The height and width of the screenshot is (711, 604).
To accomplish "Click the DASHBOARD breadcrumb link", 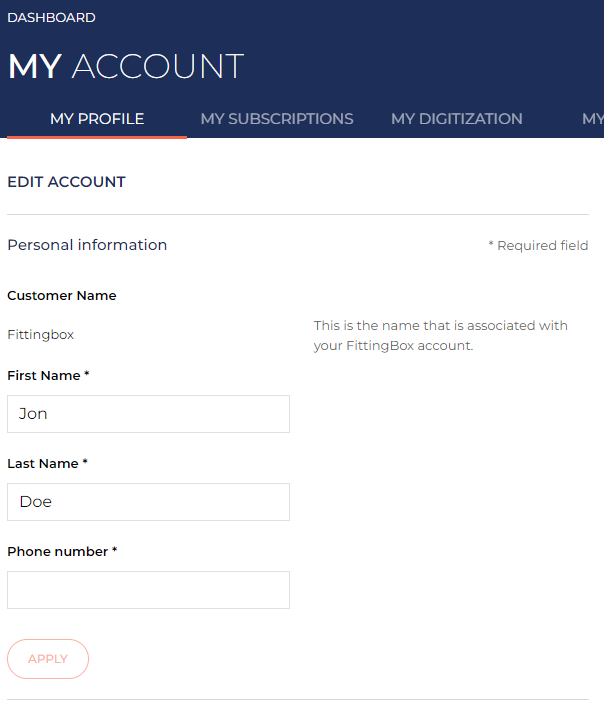I will coord(52,18).
